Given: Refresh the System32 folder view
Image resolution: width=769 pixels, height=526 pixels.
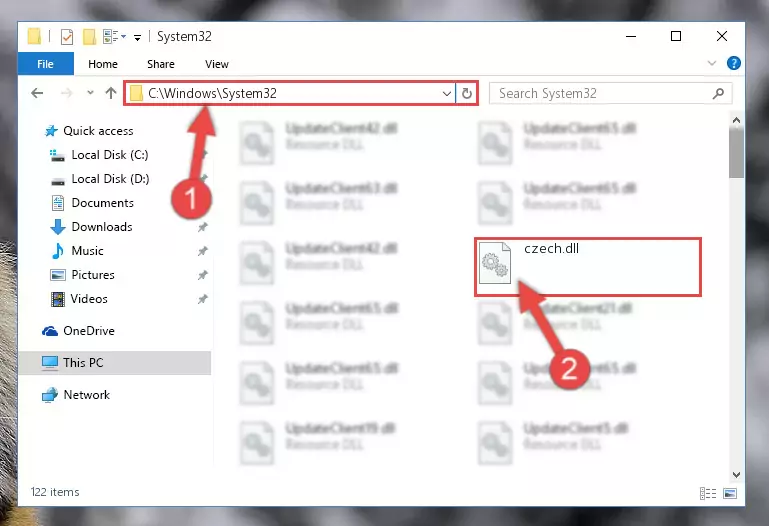Looking at the screenshot, I should click(x=466, y=93).
